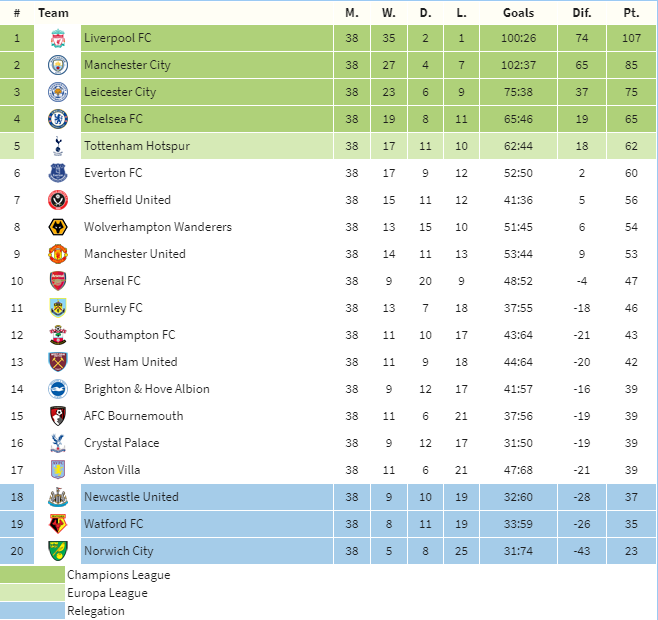Click the Relegation legend blue swatch
The height and width of the screenshot is (620, 658).
pos(32,611)
